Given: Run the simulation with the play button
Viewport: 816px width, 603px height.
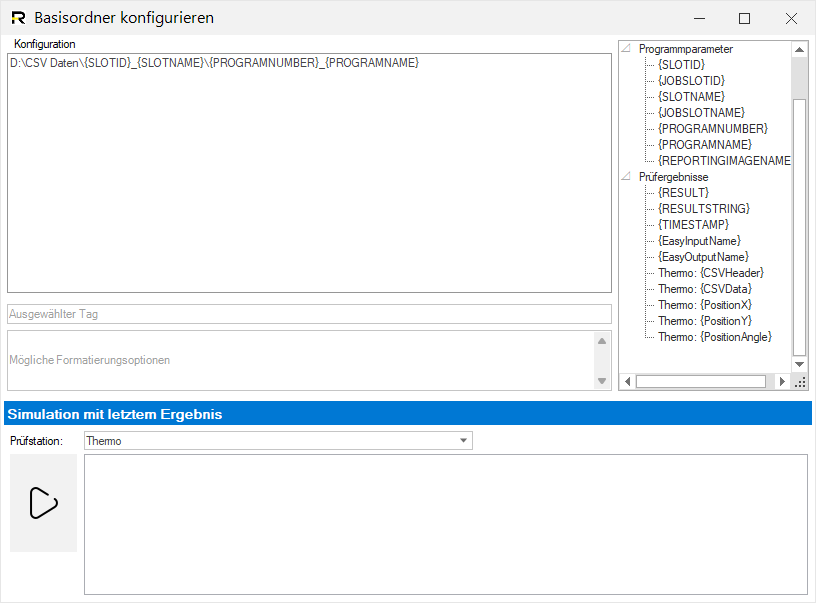Looking at the screenshot, I should point(43,503).
